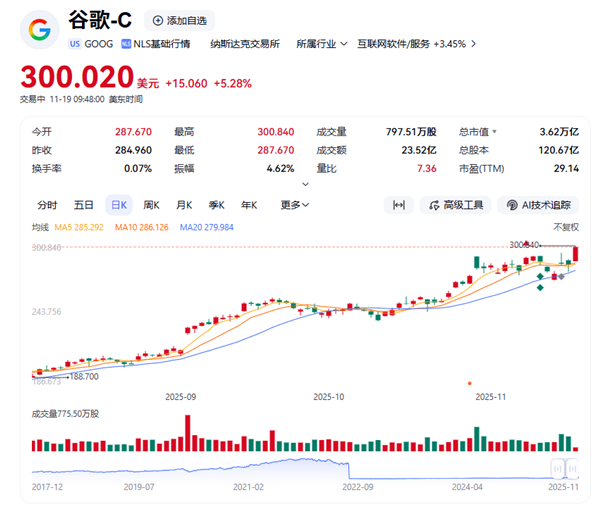Expand the 总市值 market cap dropdown arrow
This screenshot has height=511, width=600.
pyautogui.click(x=494, y=131)
